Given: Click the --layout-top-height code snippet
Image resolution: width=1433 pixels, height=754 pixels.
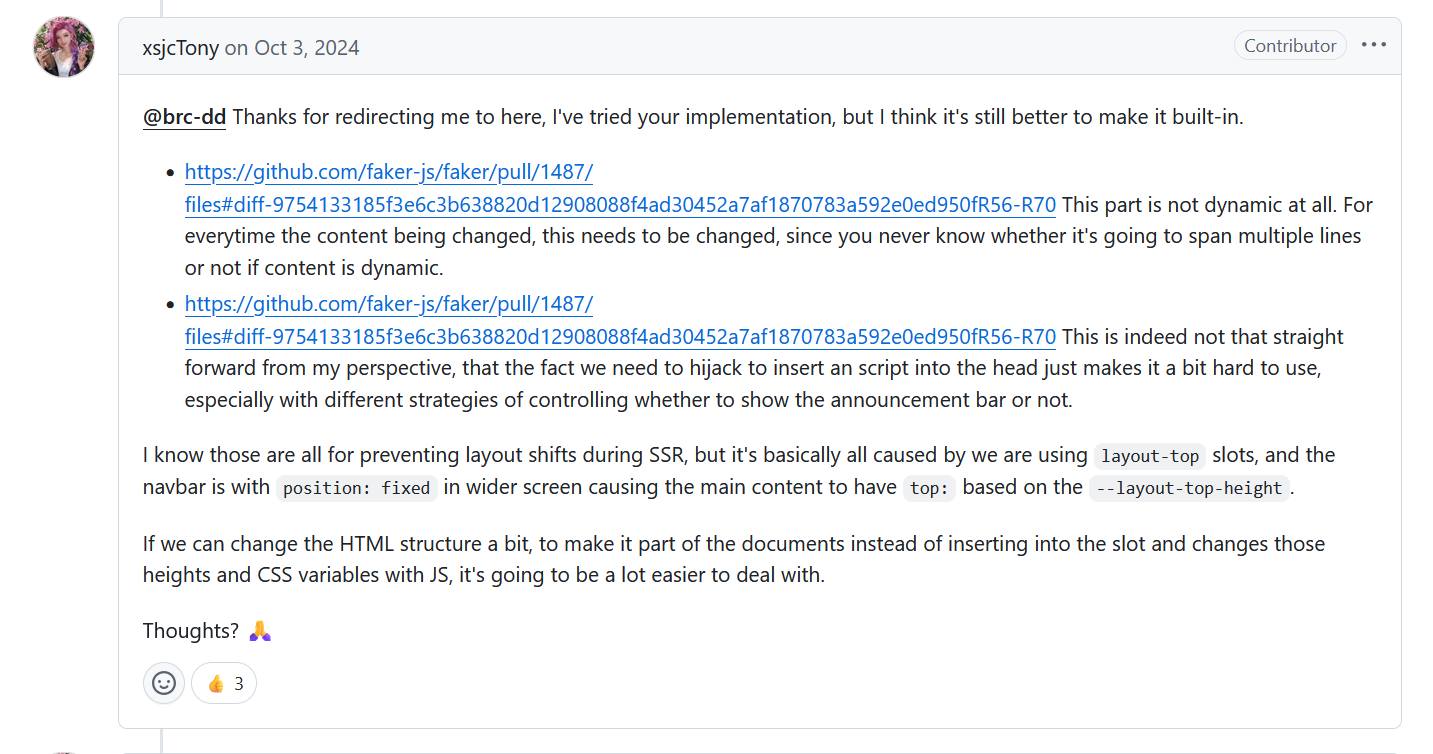Looking at the screenshot, I should click(1189, 488).
